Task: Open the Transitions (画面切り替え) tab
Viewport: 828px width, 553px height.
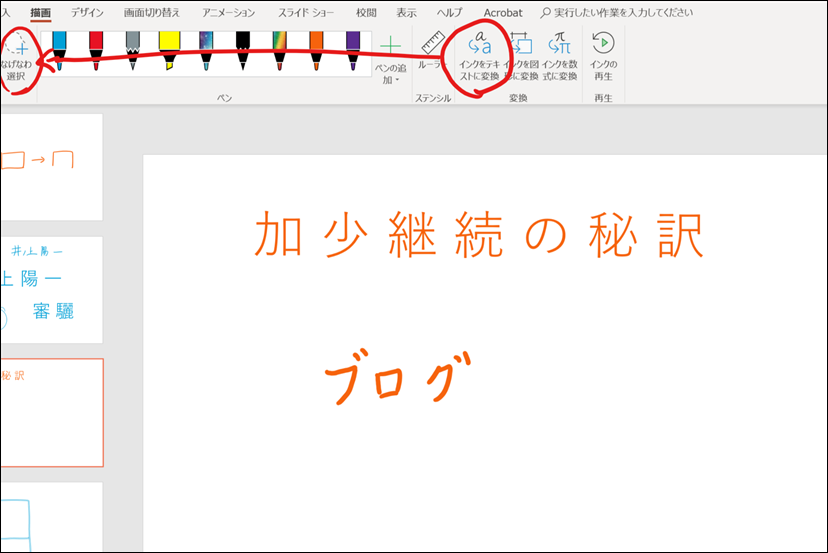Action: point(152,13)
